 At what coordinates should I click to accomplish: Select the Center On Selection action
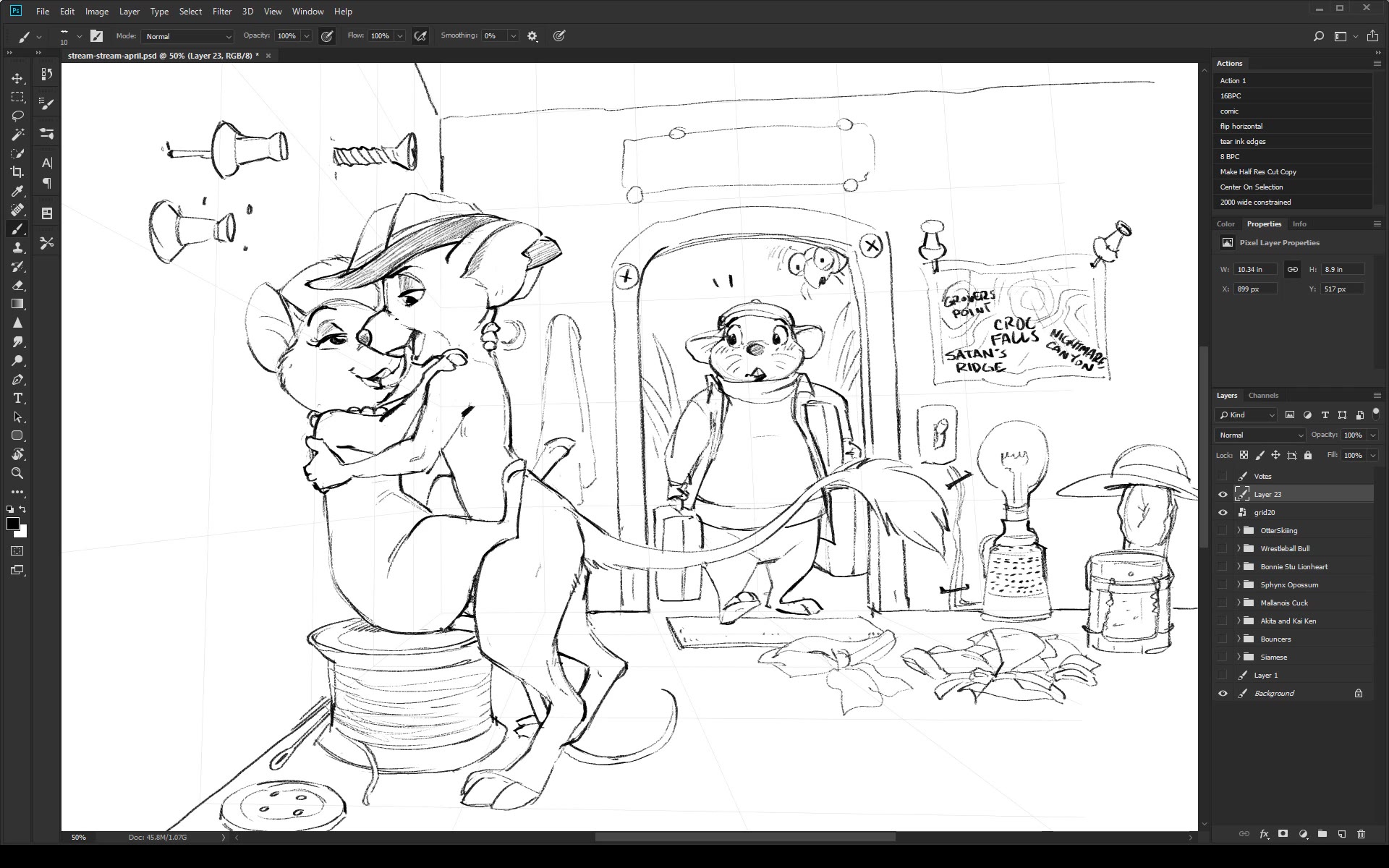[x=1251, y=187]
